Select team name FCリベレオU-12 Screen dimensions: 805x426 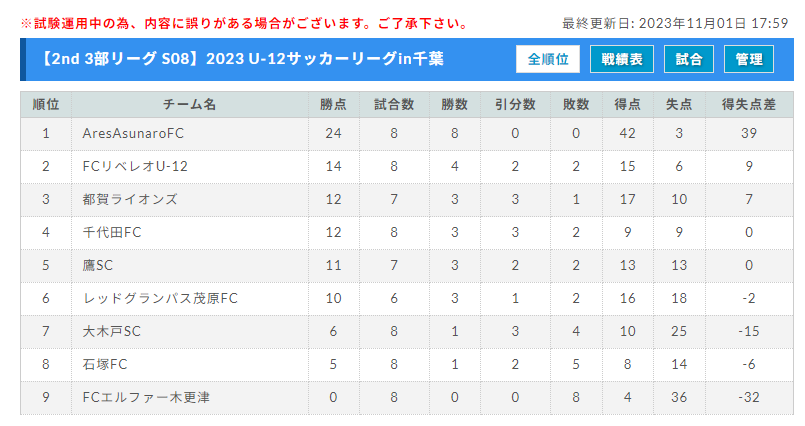(x=135, y=166)
